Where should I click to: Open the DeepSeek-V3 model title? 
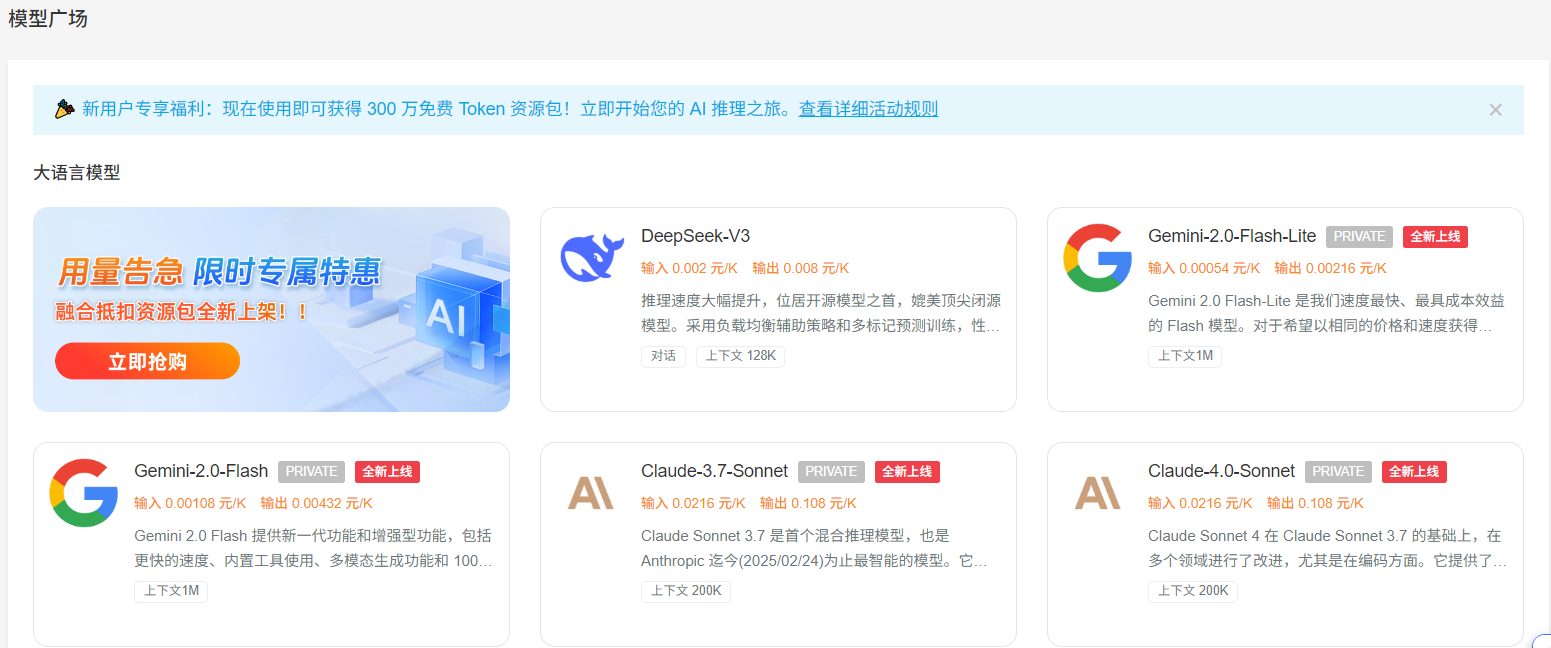(x=695, y=236)
